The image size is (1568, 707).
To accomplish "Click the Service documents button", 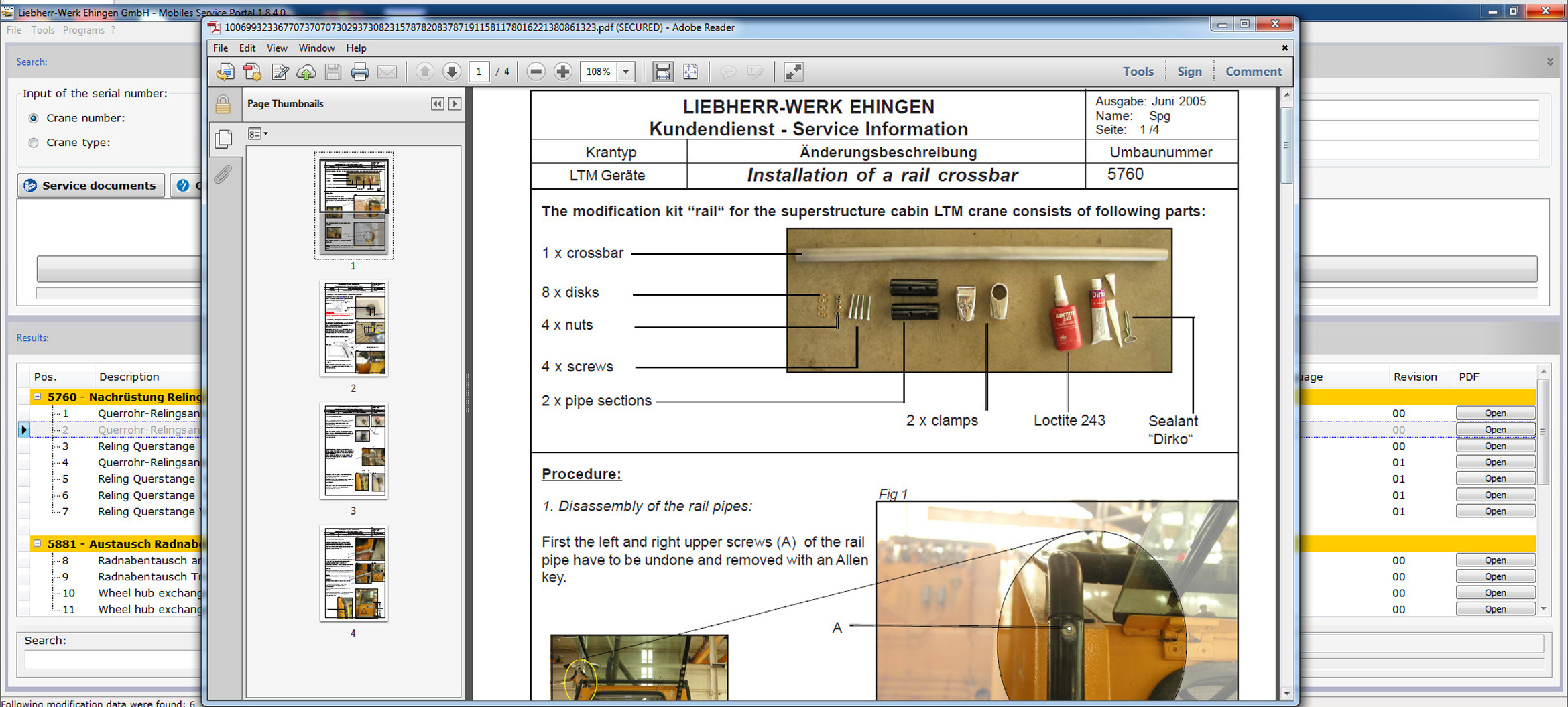I will [91, 186].
